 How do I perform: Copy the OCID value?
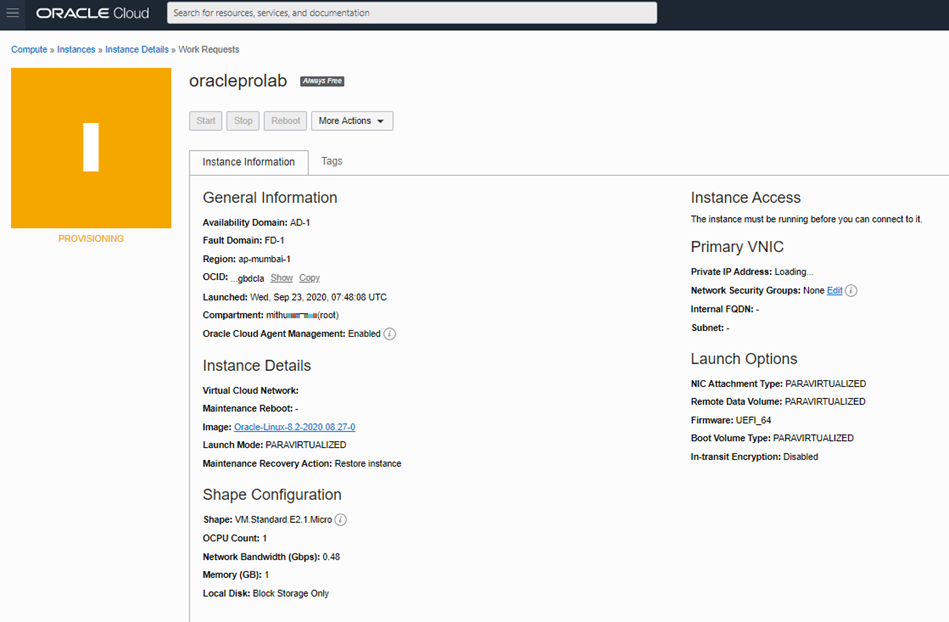[x=309, y=278]
